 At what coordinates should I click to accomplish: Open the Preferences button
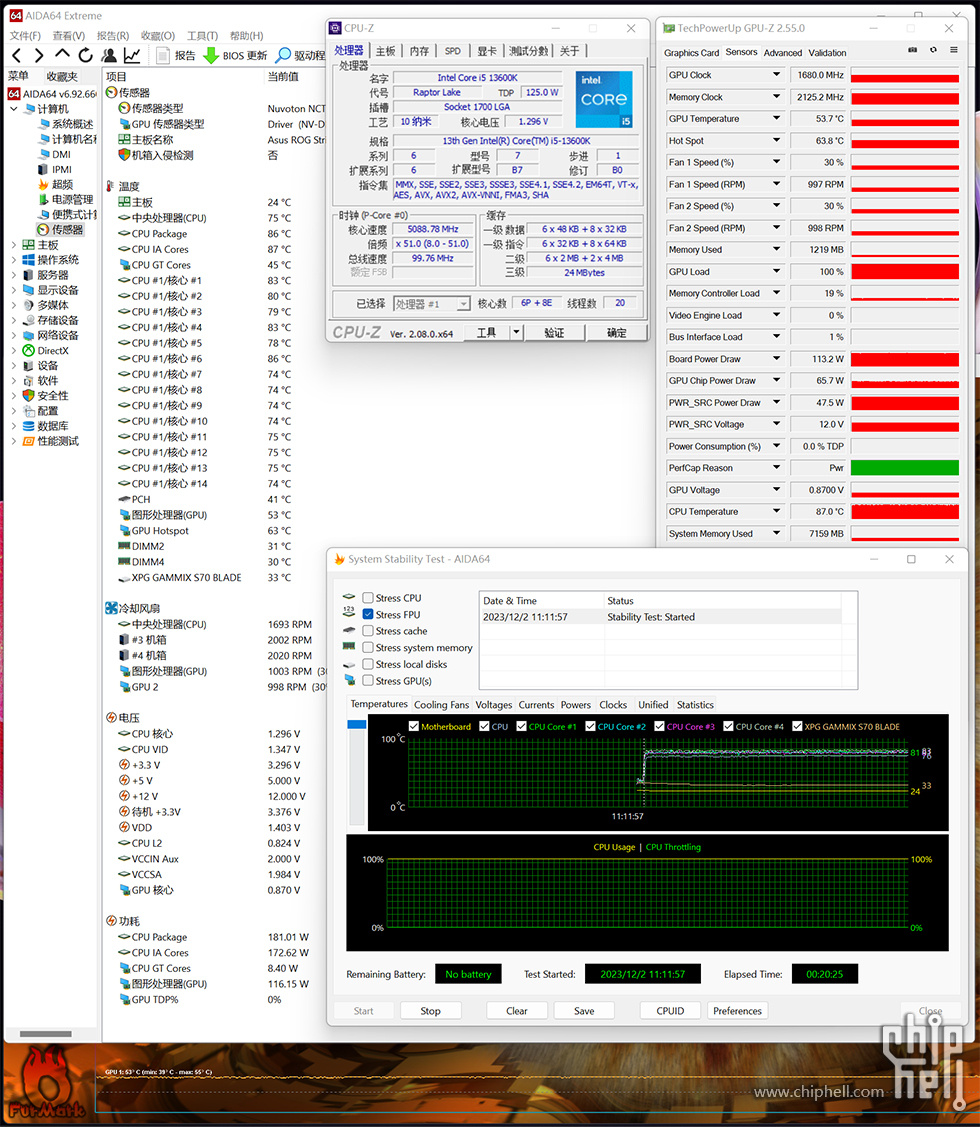pyautogui.click(x=737, y=1011)
